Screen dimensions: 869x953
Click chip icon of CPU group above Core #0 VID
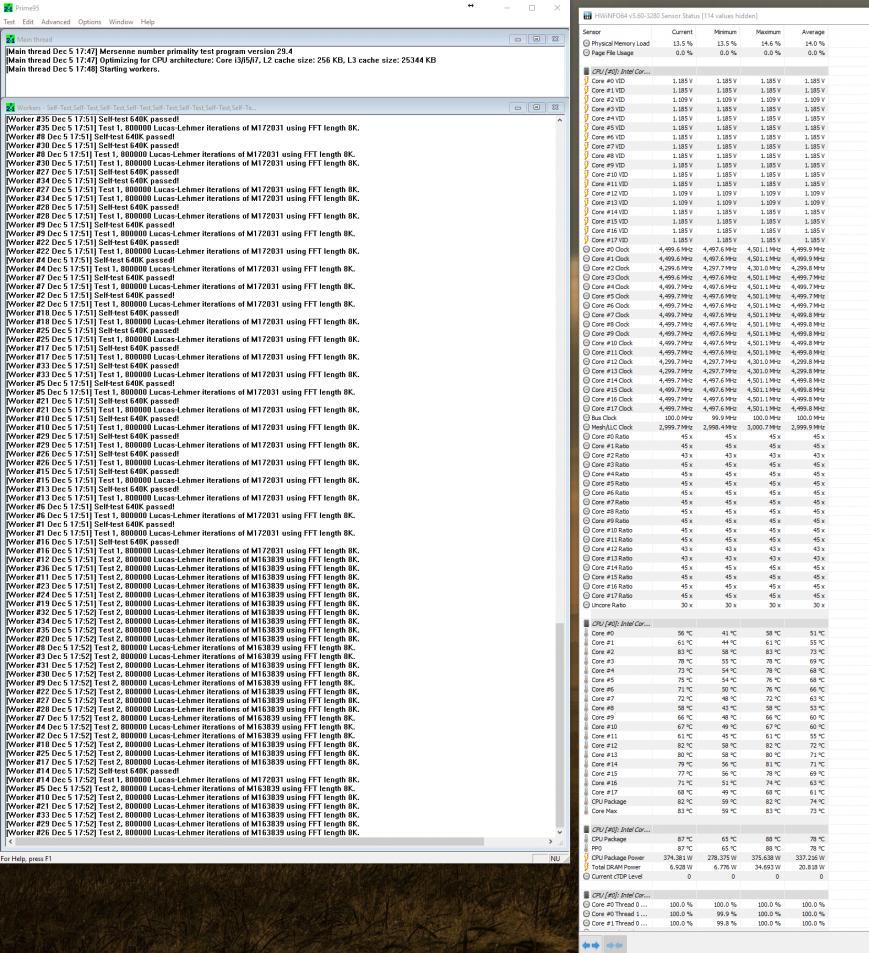tap(586, 71)
